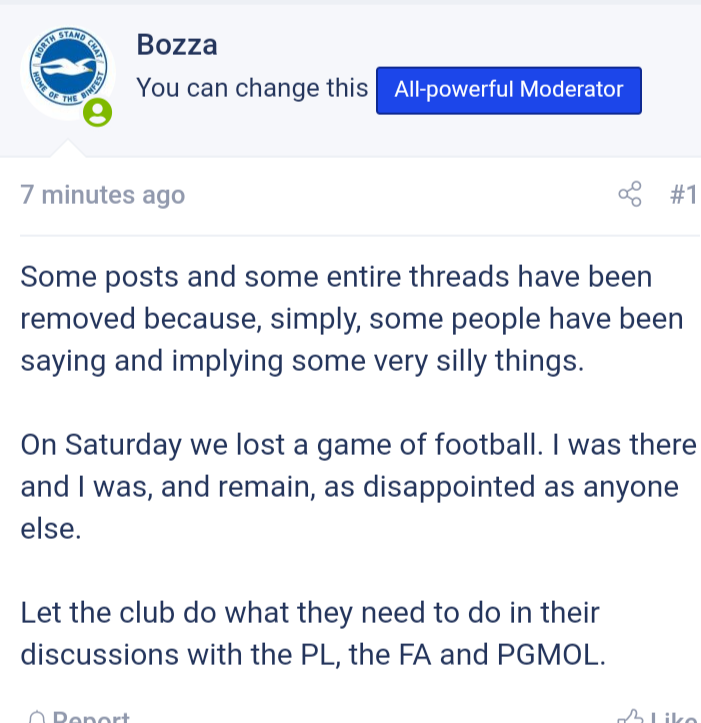The height and width of the screenshot is (723, 701).
Task: Click the paragraph starting 'On Saturday we lost'
Action: click(358, 486)
